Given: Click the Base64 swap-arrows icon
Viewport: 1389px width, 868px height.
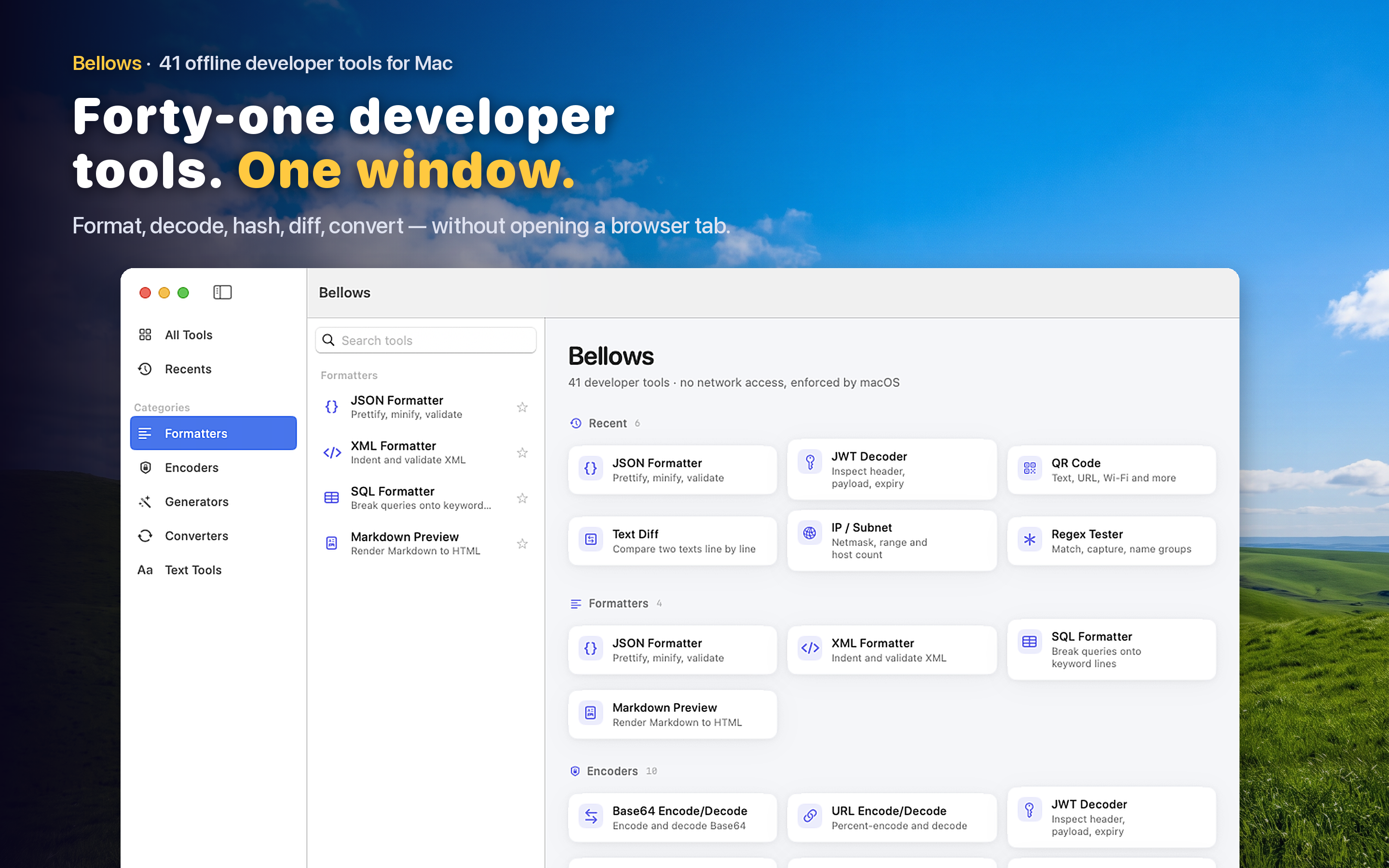Looking at the screenshot, I should (591, 816).
